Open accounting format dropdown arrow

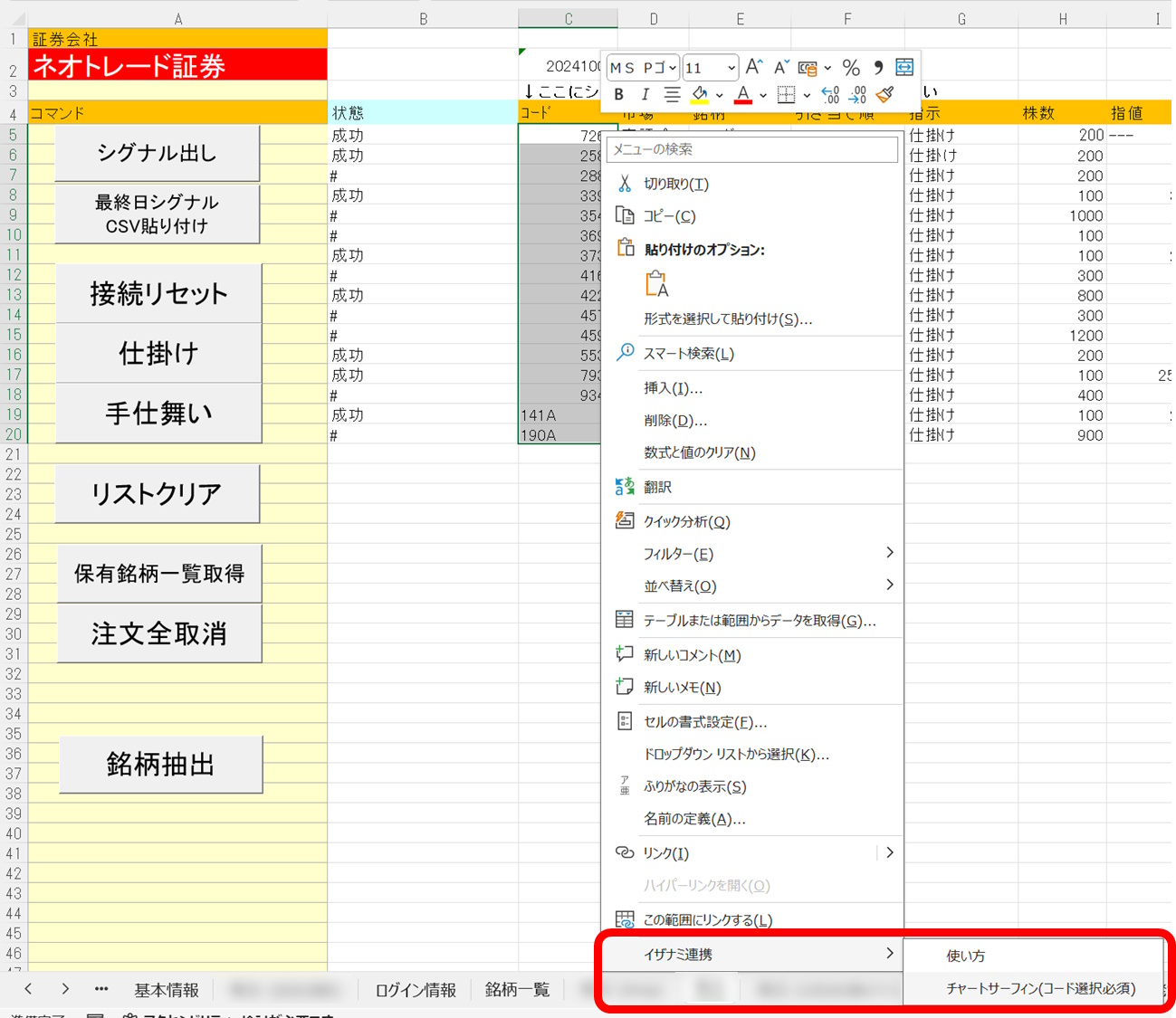827,68
